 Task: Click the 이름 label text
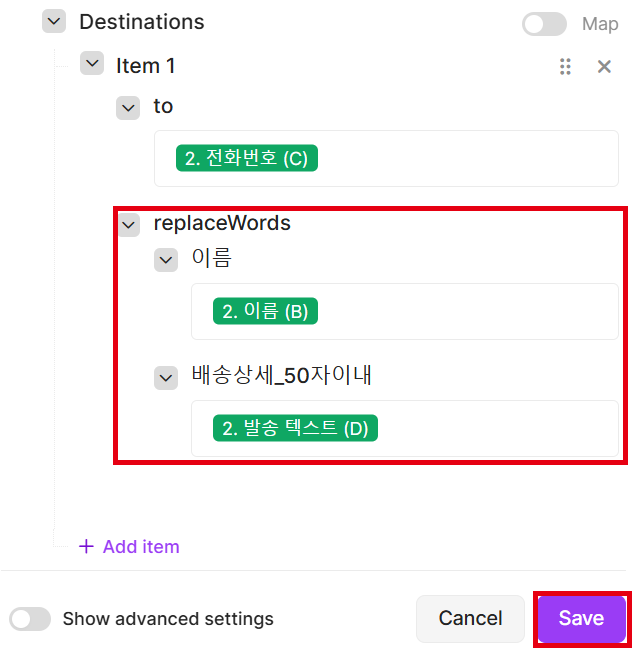212,257
